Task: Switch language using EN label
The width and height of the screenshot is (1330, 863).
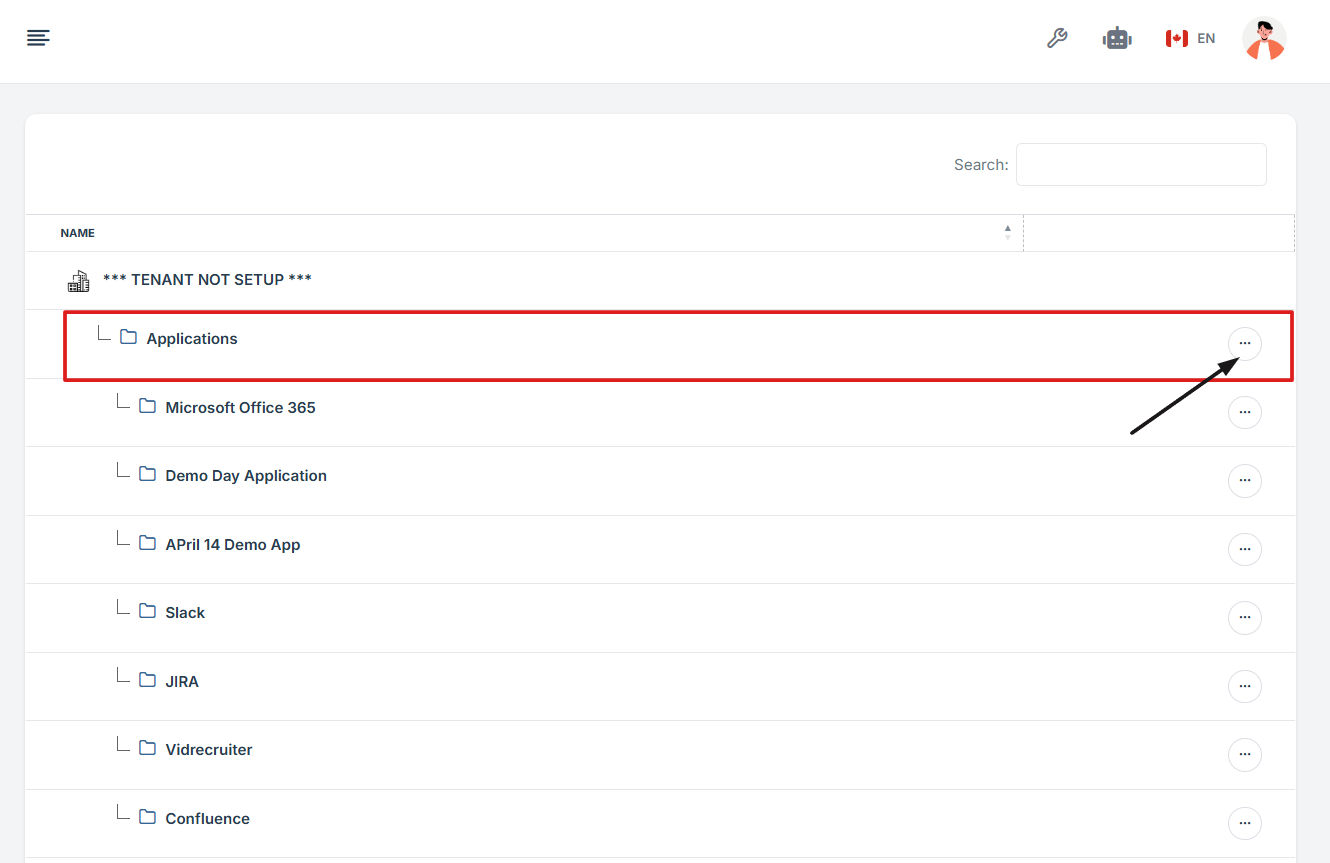Action: (x=1206, y=38)
